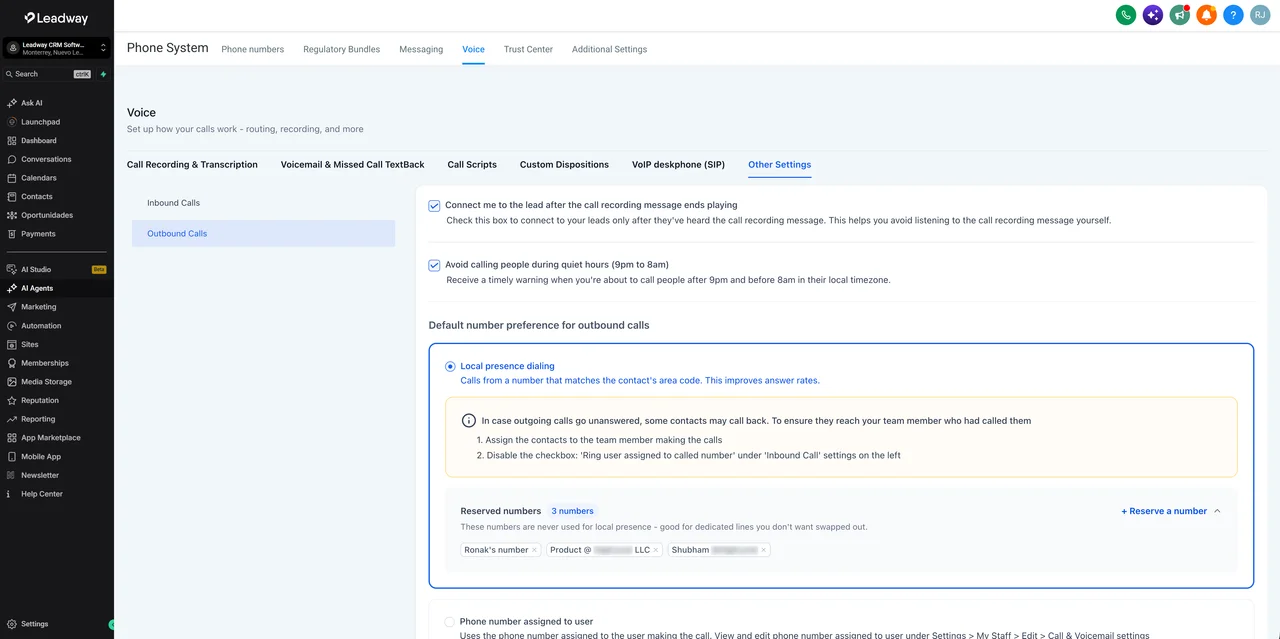The height and width of the screenshot is (639, 1280).
Task: Open Settings at the sidebar bottom
Action: click(57, 624)
